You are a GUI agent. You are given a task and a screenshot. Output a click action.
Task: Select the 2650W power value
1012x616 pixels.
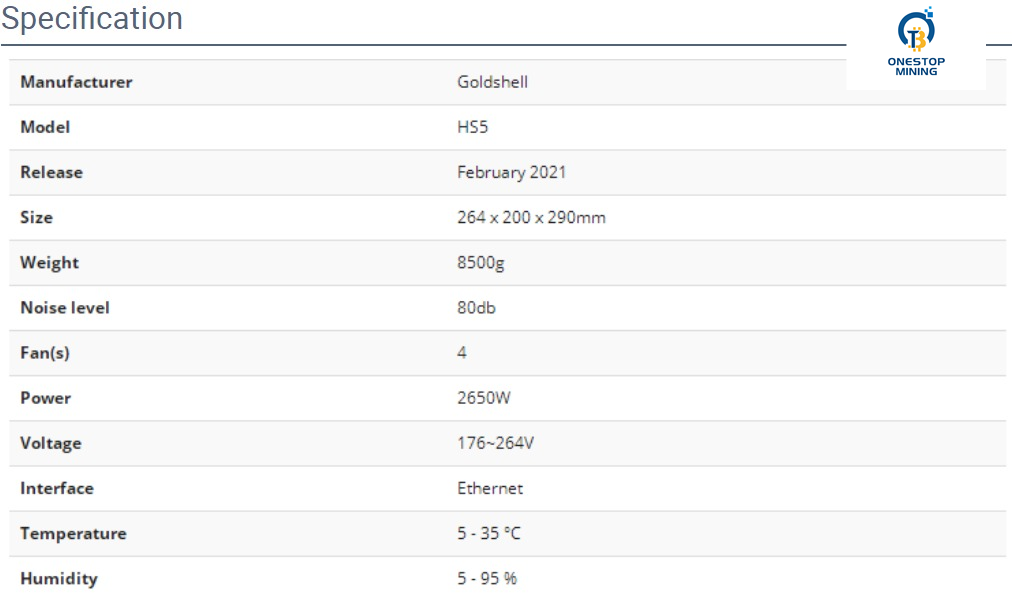point(484,397)
